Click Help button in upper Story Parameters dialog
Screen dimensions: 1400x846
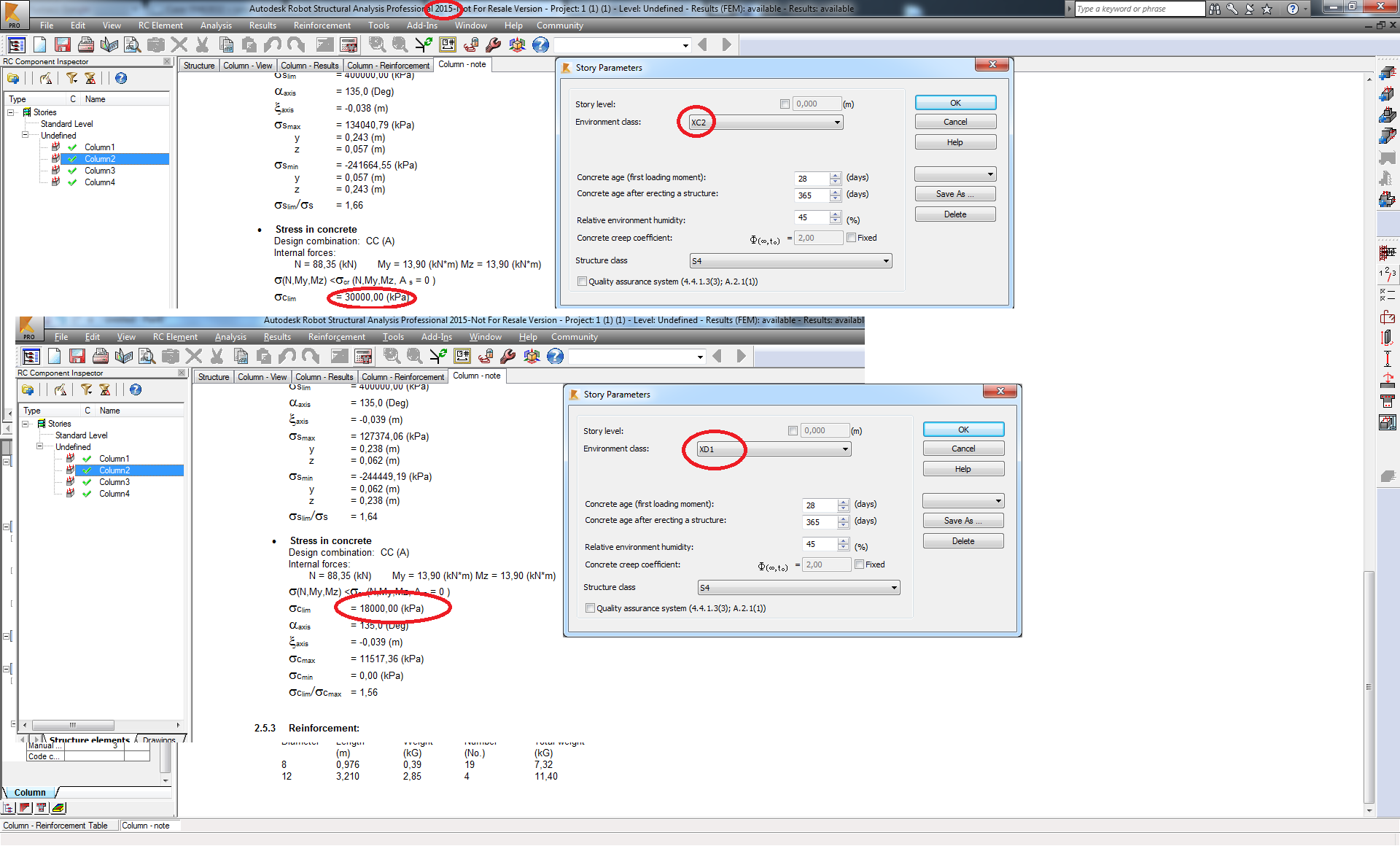click(955, 142)
